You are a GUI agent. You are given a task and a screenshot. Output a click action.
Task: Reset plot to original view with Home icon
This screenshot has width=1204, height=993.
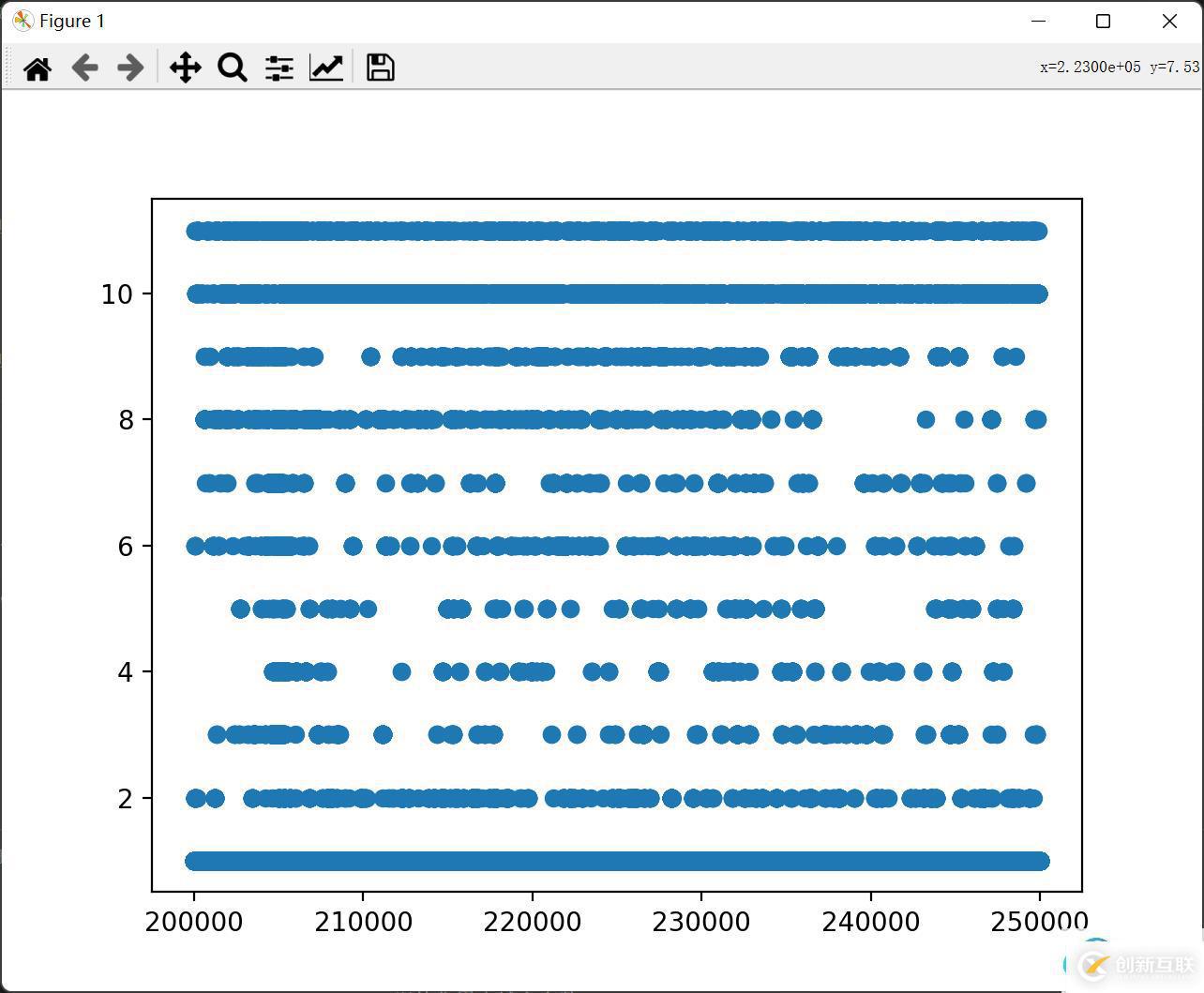(38, 68)
